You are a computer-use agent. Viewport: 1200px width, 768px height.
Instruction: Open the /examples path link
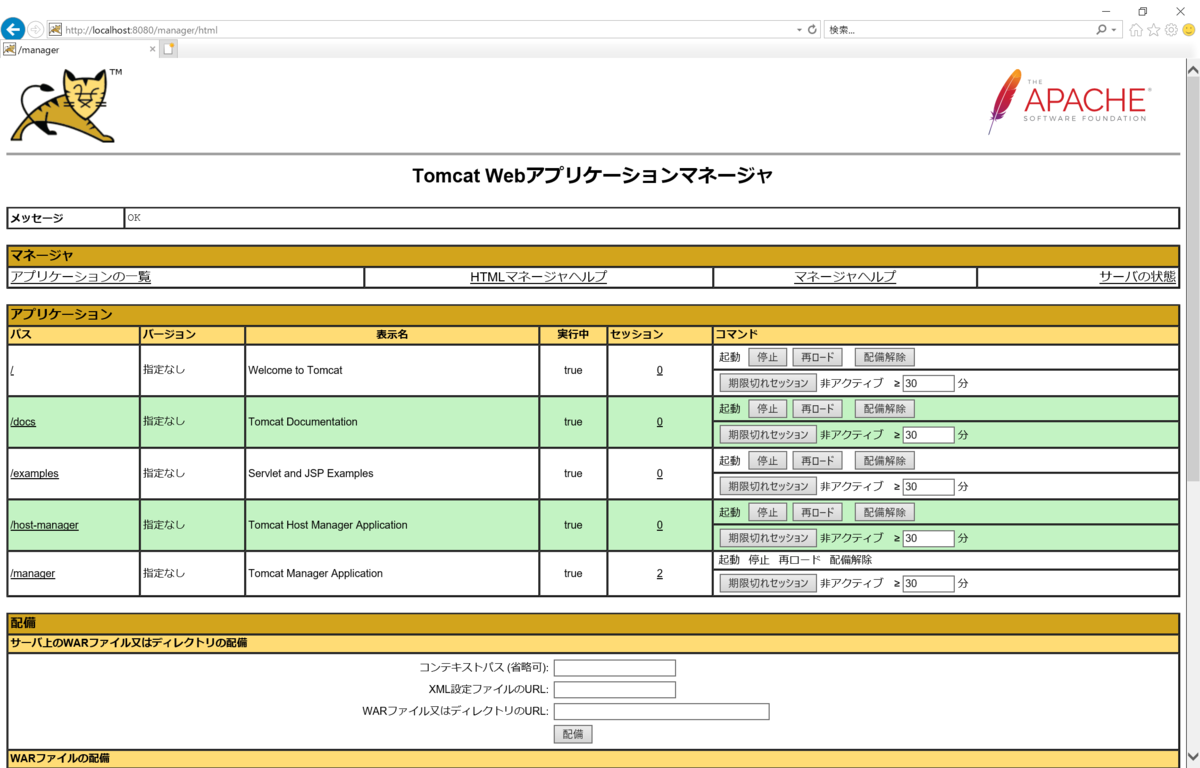tap(34, 474)
